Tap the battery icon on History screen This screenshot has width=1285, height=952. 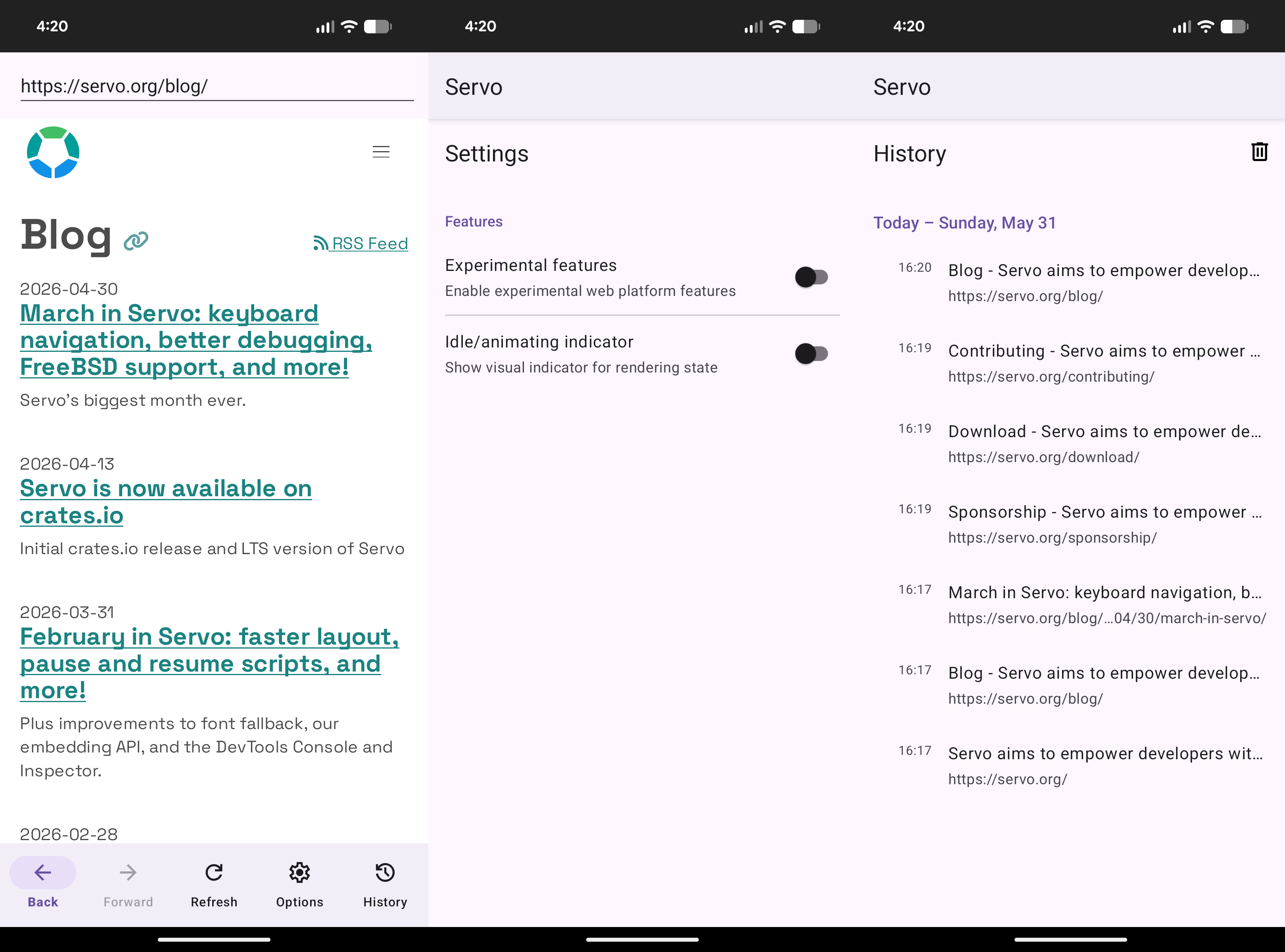[1234, 27]
